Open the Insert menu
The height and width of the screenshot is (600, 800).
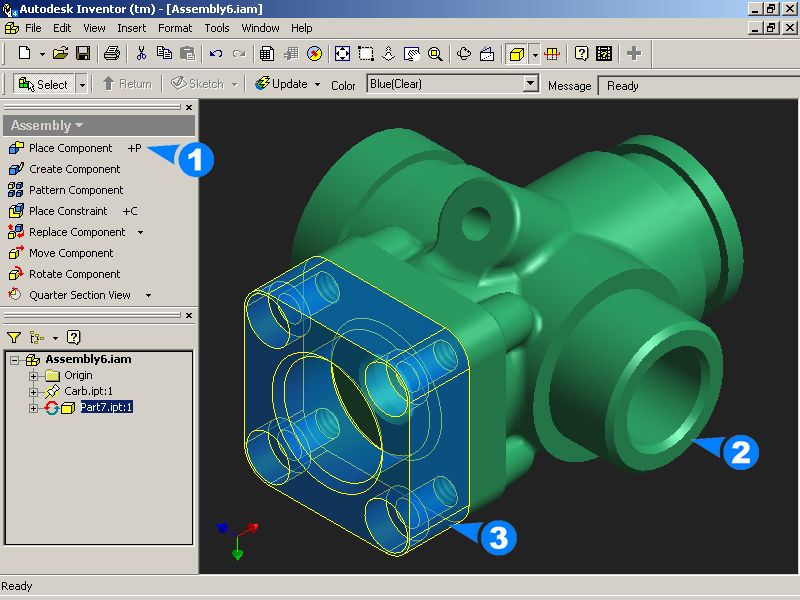pos(132,28)
